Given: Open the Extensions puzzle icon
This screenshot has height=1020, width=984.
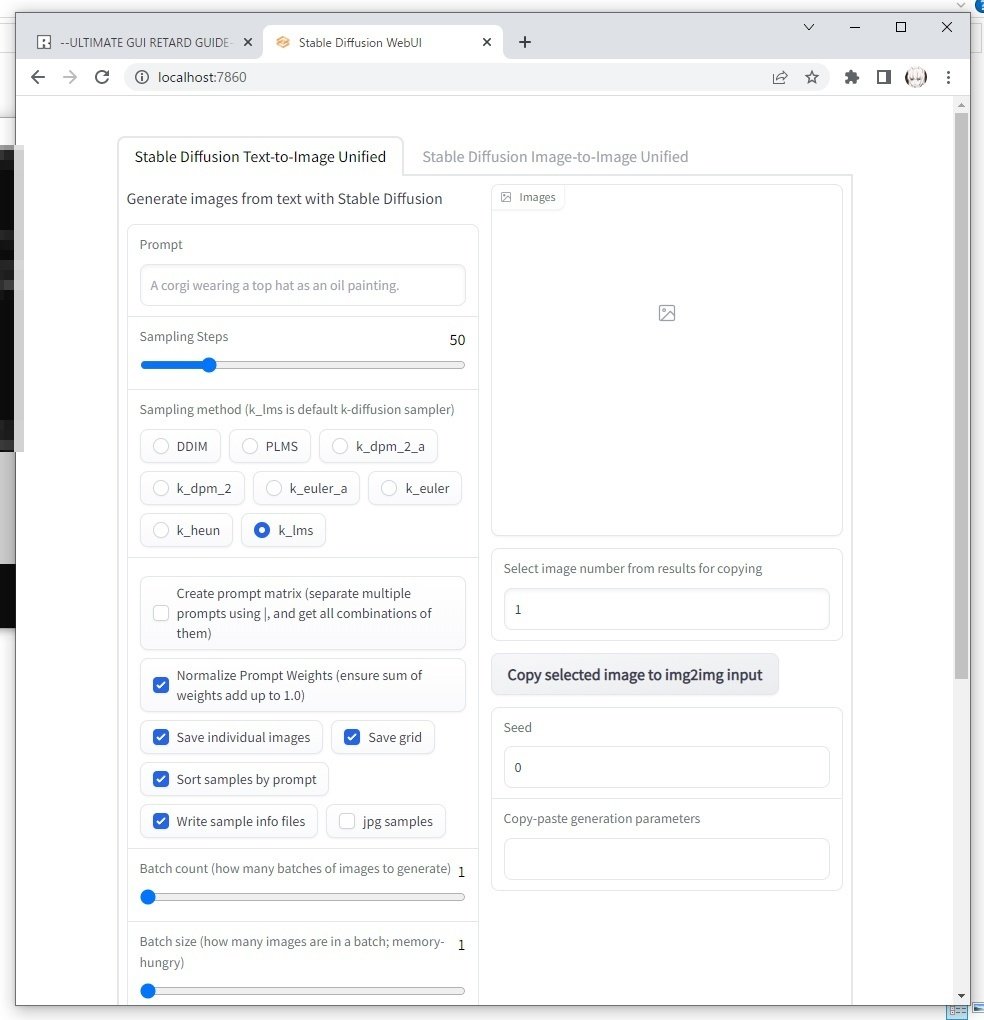Looking at the screenshot, I should [x=851, y=77].
